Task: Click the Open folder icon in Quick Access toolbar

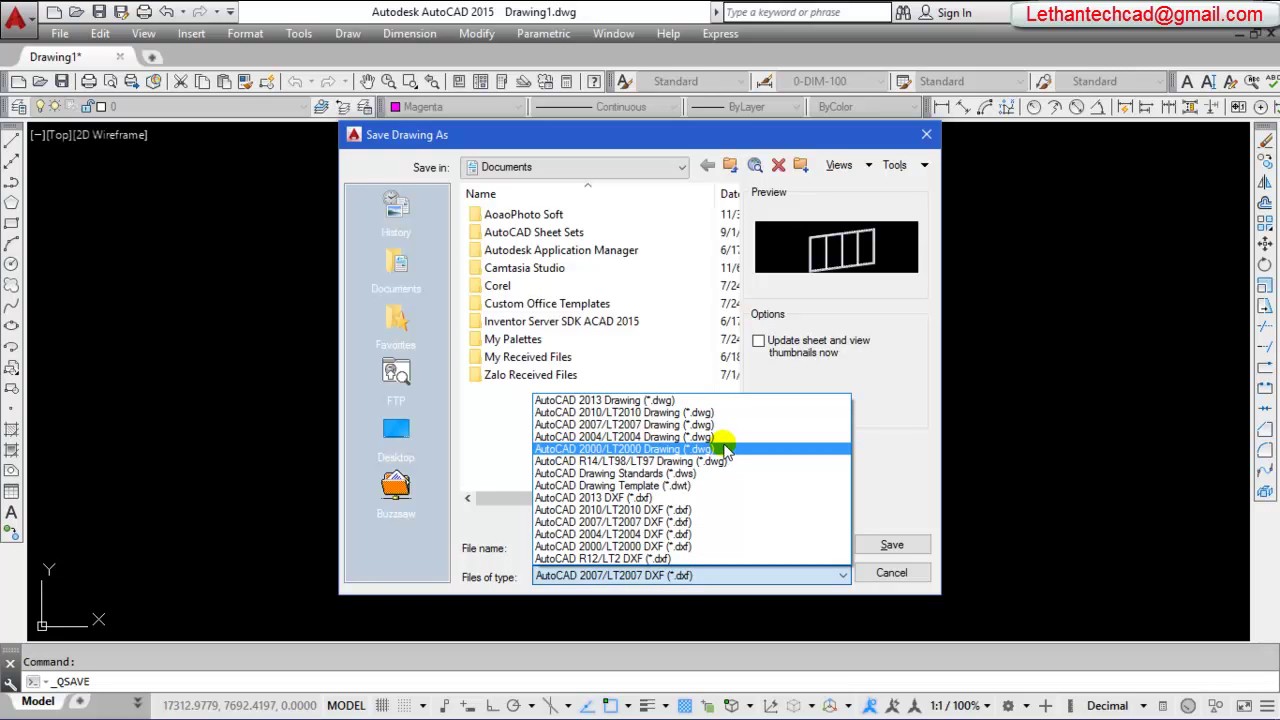Action: (x=76, y=12)
